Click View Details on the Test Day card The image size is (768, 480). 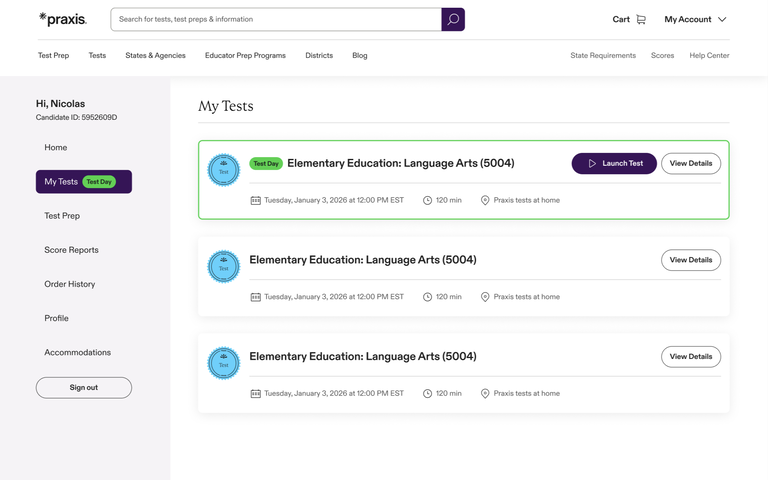691,163
